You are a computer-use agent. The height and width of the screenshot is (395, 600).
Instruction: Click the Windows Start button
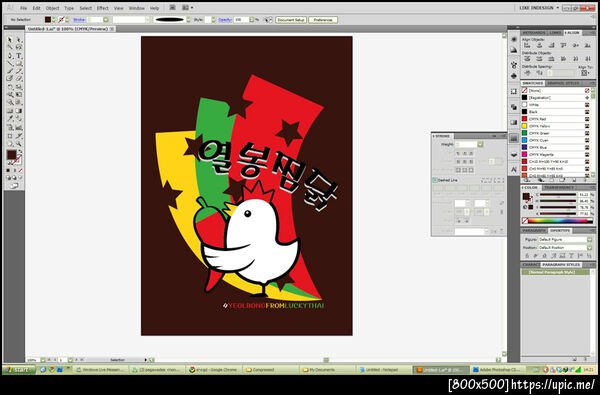[19, 370]
